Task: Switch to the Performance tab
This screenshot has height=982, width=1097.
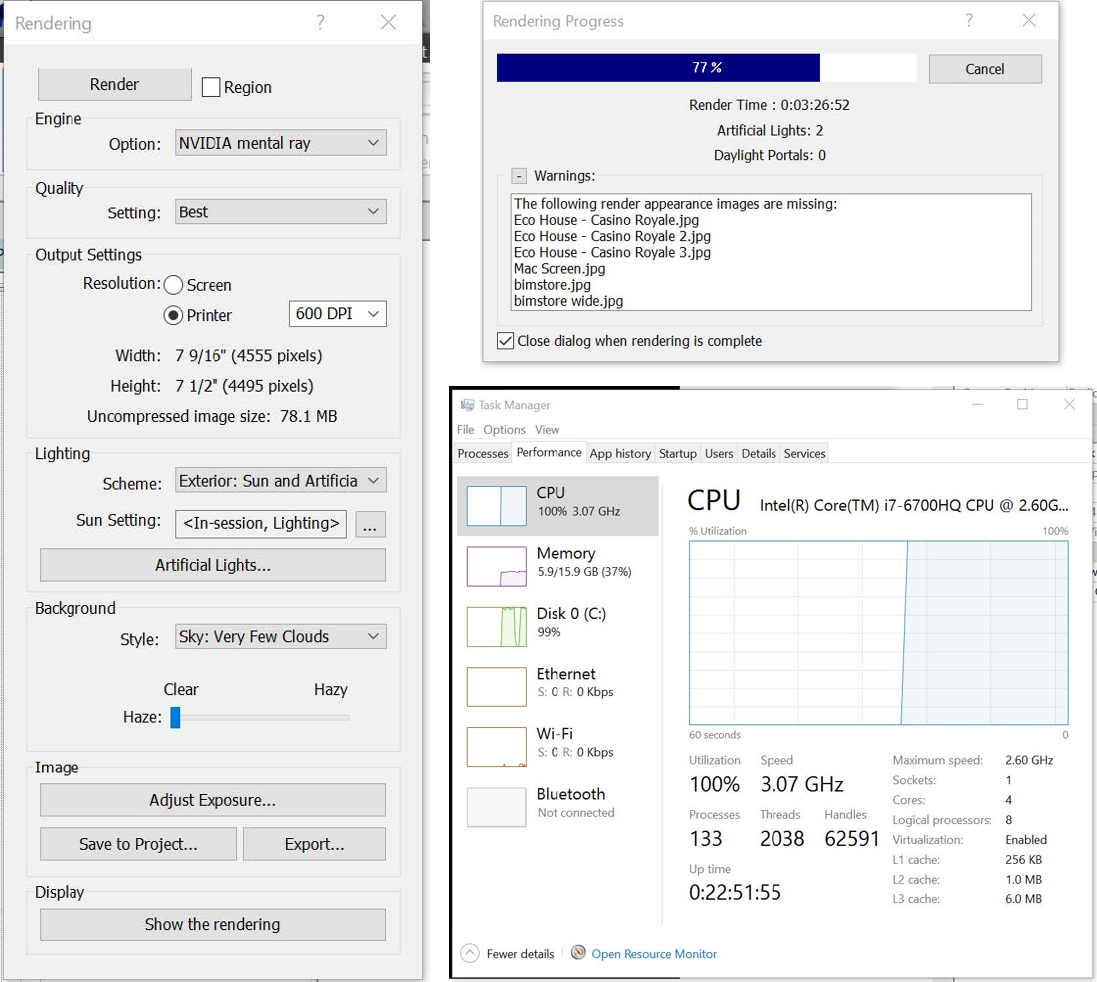Action: coord(549,453)
